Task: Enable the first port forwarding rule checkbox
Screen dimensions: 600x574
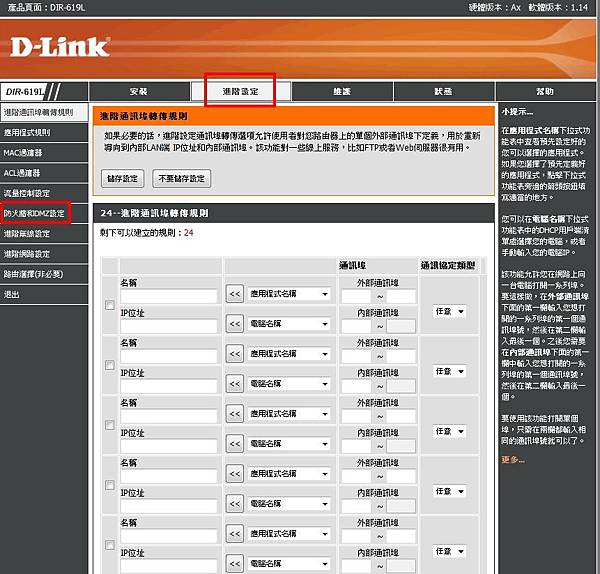Action: [110, 305]
